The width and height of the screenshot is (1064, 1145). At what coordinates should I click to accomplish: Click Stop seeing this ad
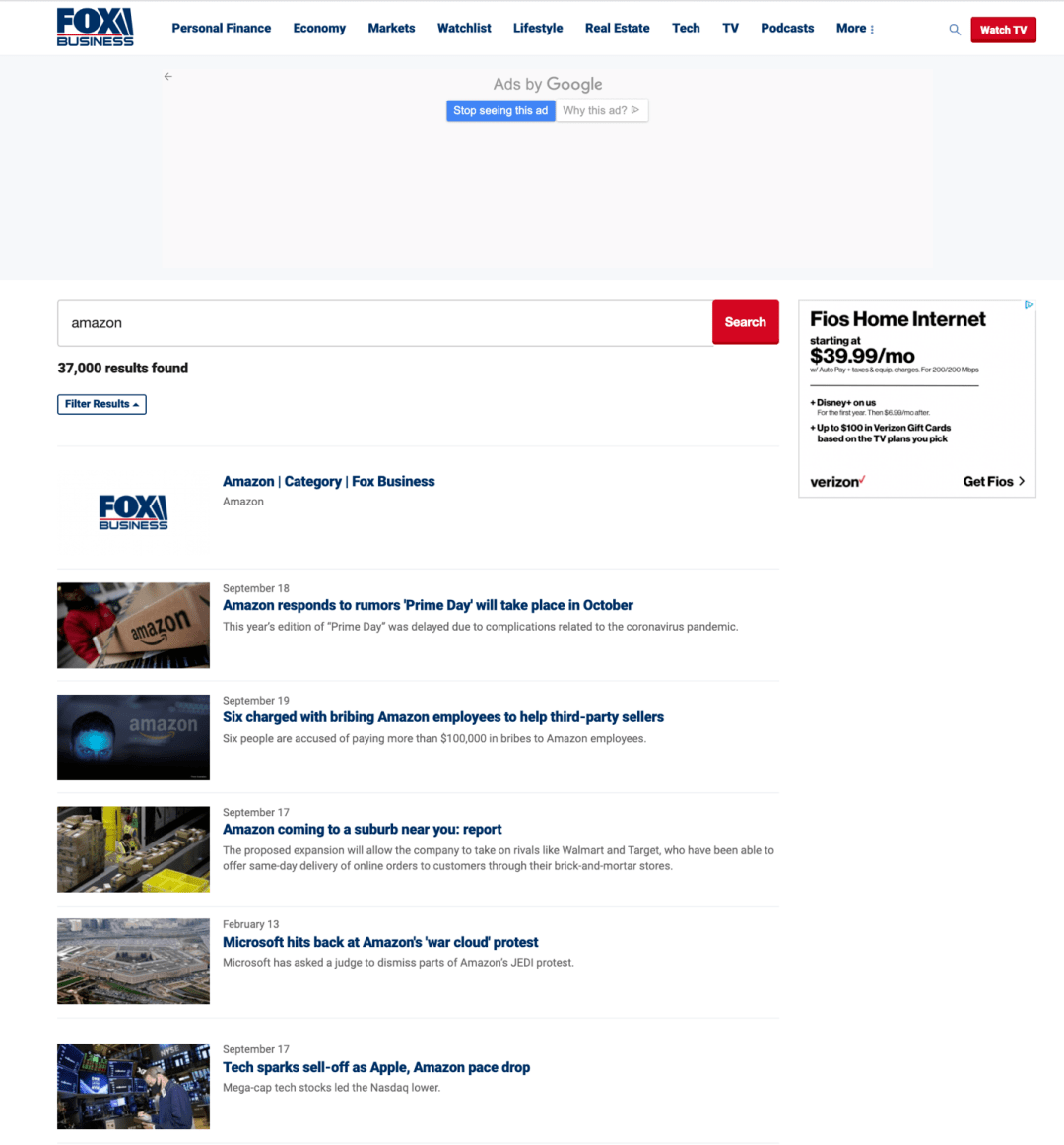[500, 110]
